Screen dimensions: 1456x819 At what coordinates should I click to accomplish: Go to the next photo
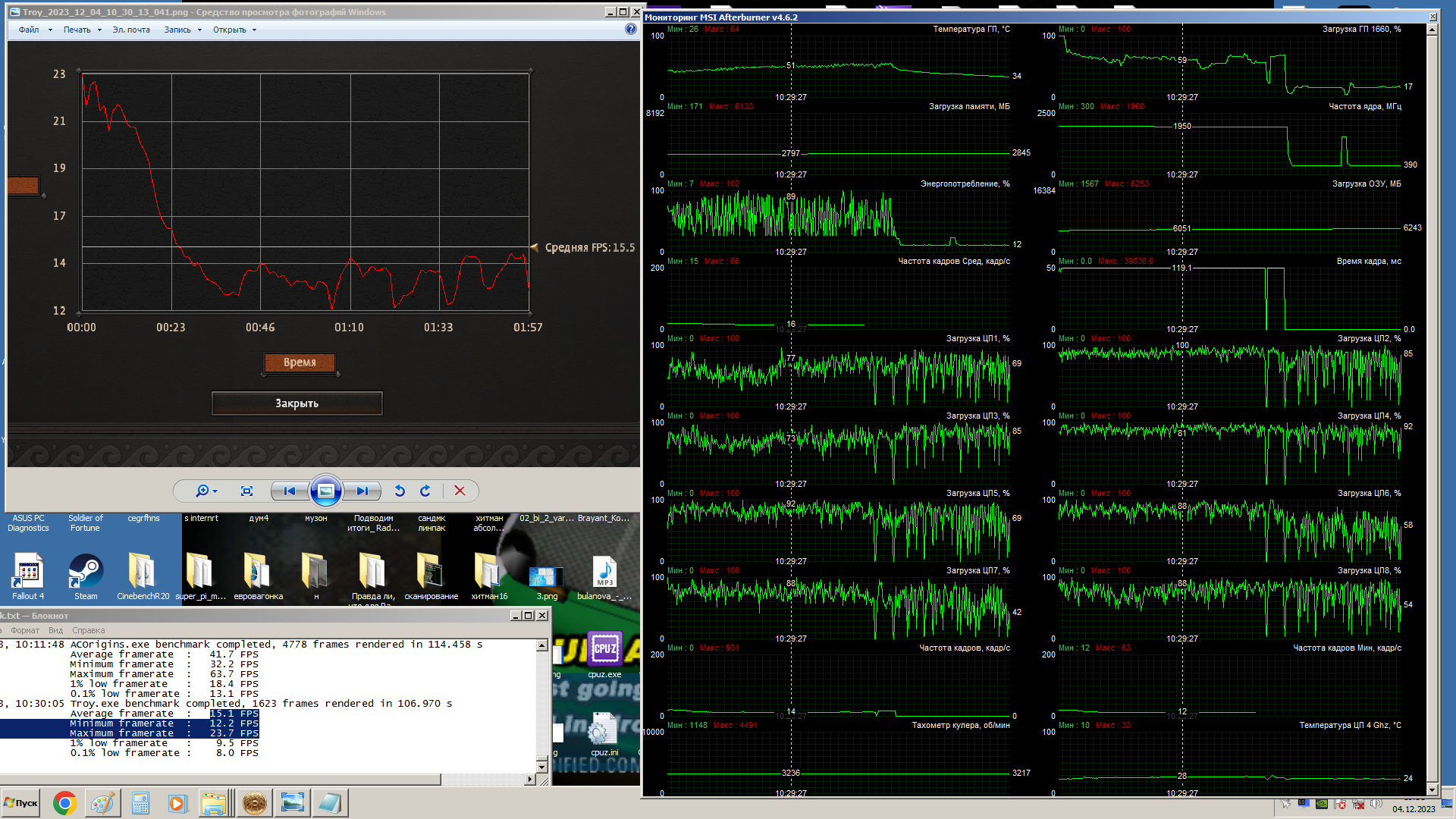pos(362,491)
